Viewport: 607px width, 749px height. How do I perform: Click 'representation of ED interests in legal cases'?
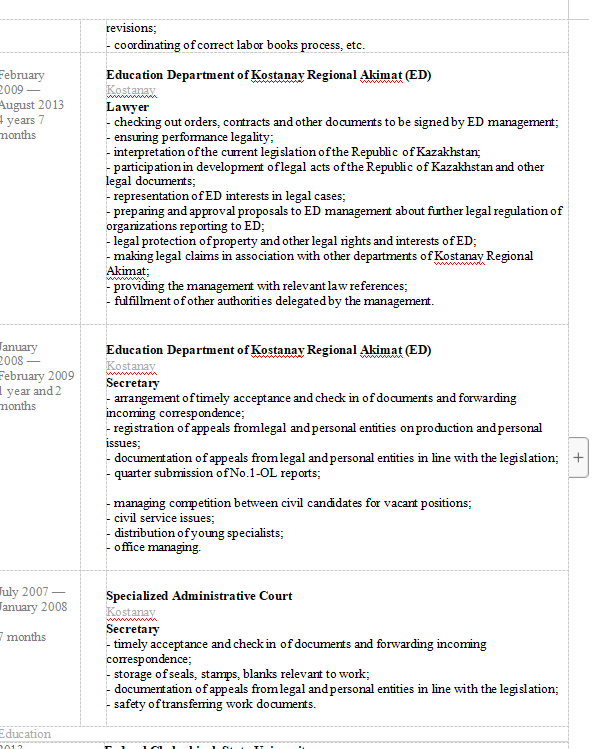coord(228,197)
